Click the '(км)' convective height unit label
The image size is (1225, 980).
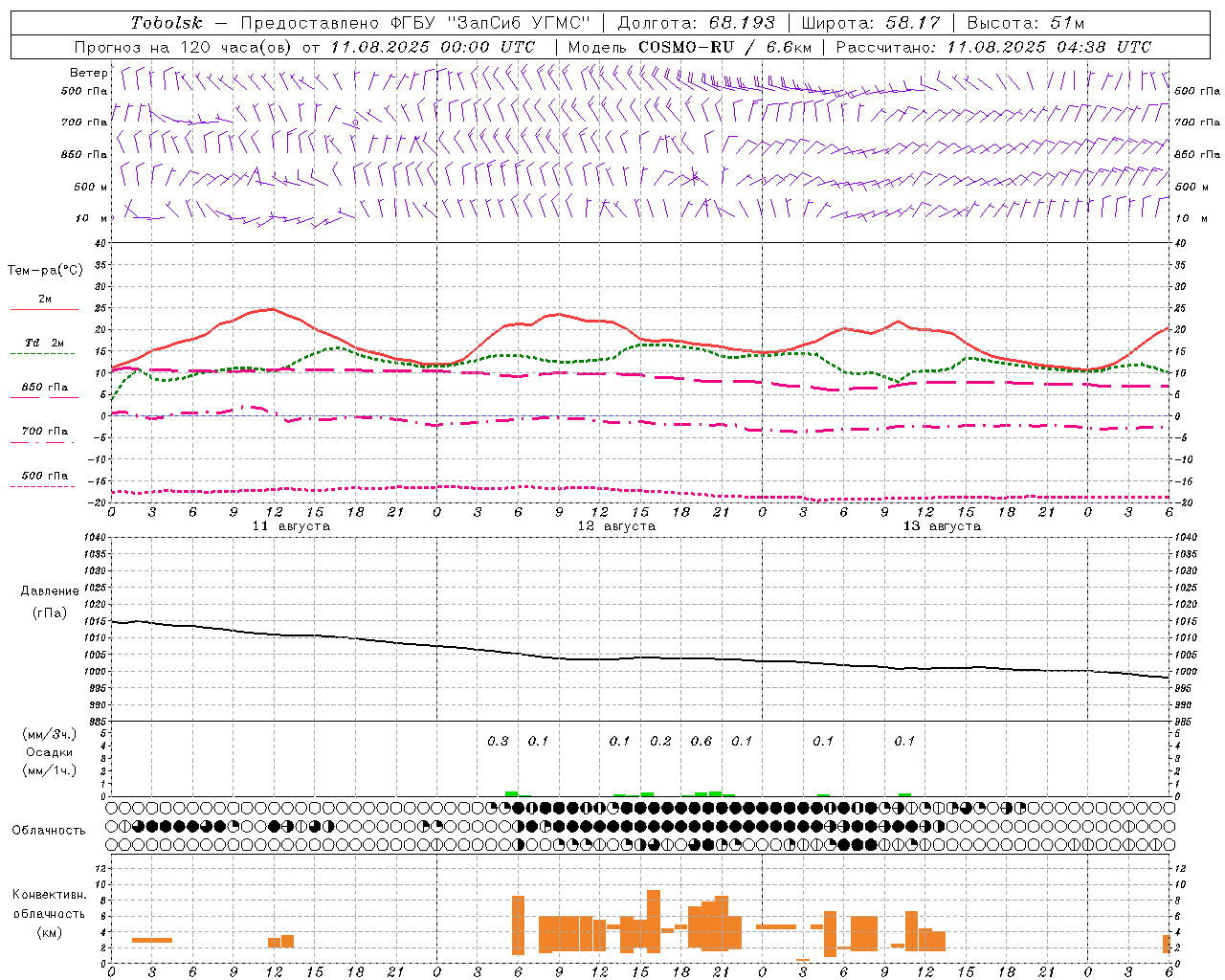click(x=50, y=933)
